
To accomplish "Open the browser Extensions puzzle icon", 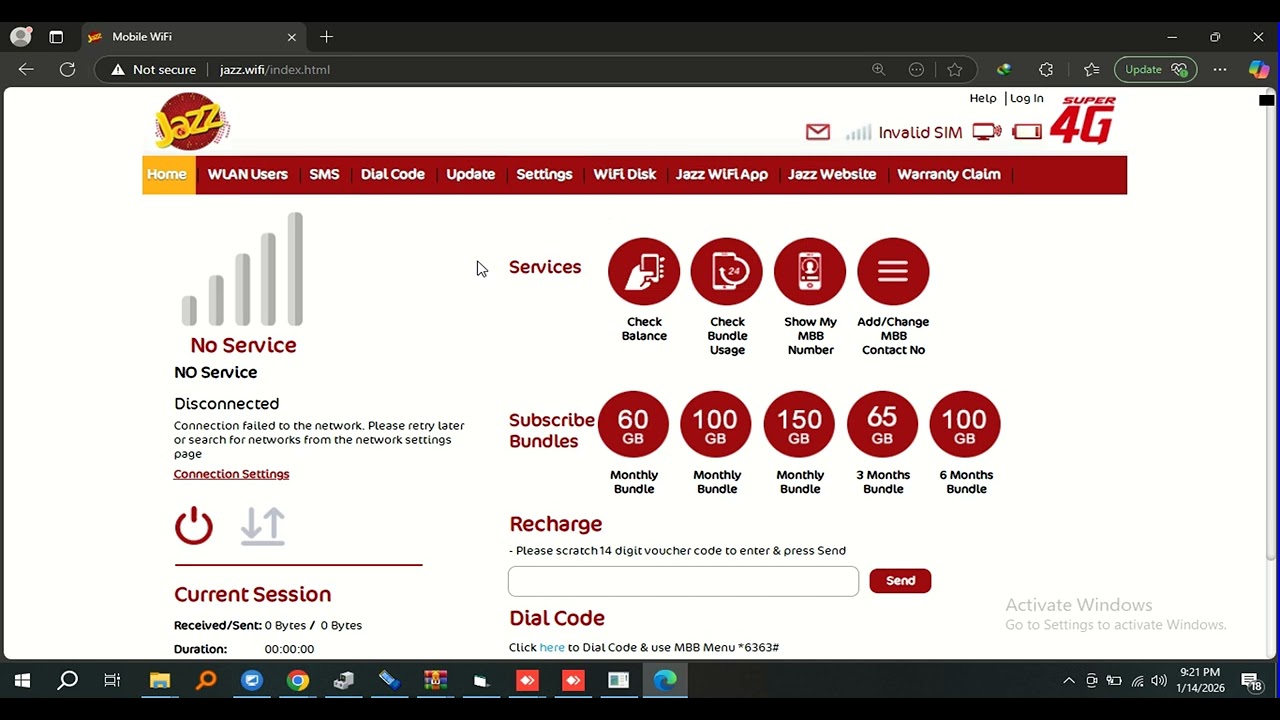I will [x=1046, y=70].
